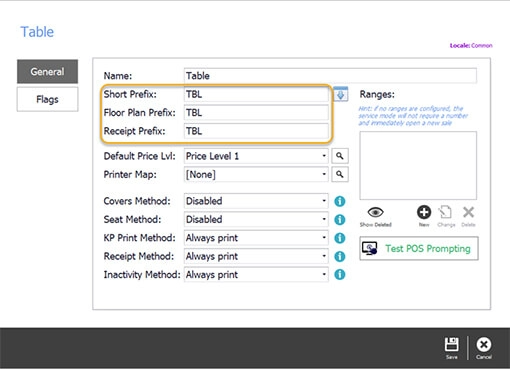Expand the Covers Method dropdown
This screenshot has height=369, width=510.
tap(256, 201)
